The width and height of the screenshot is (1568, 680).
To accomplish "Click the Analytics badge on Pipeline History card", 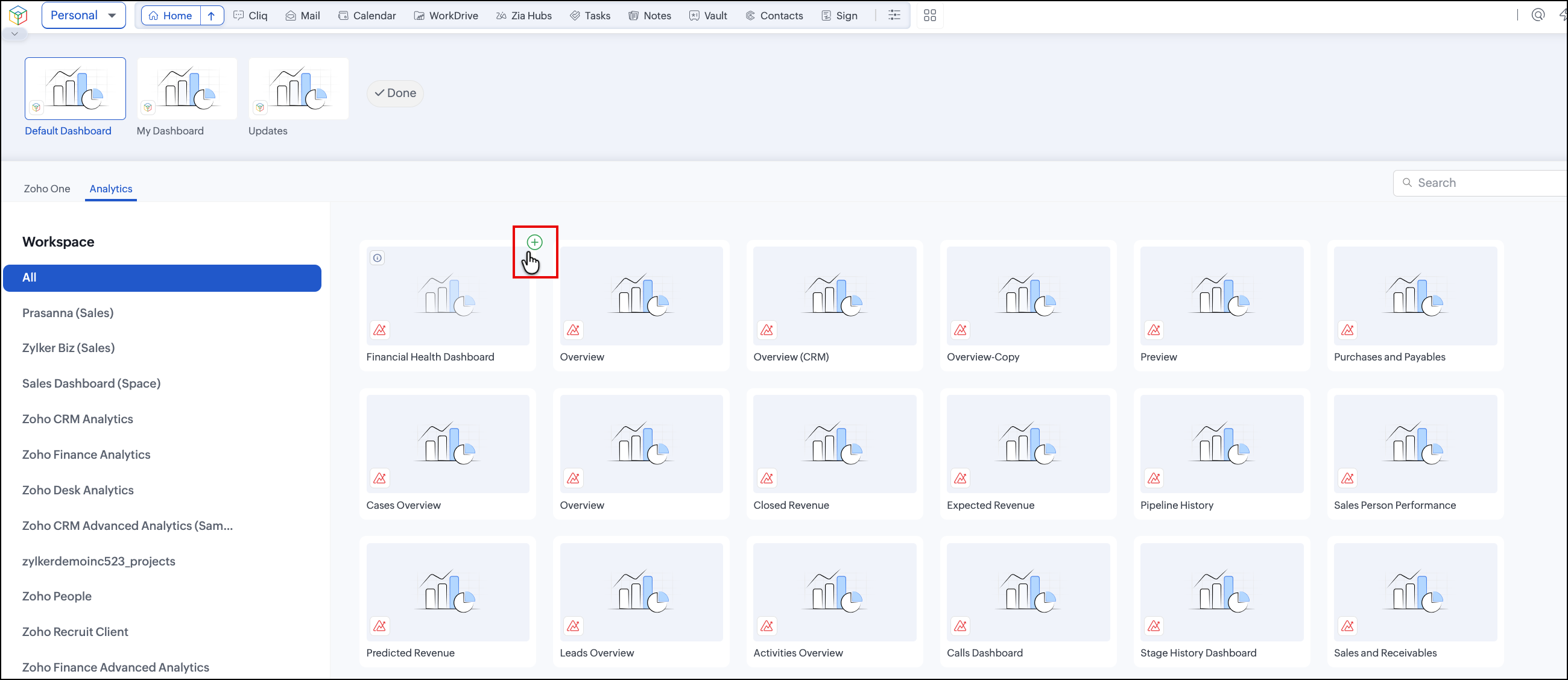I will click(x=1154, y=478).
